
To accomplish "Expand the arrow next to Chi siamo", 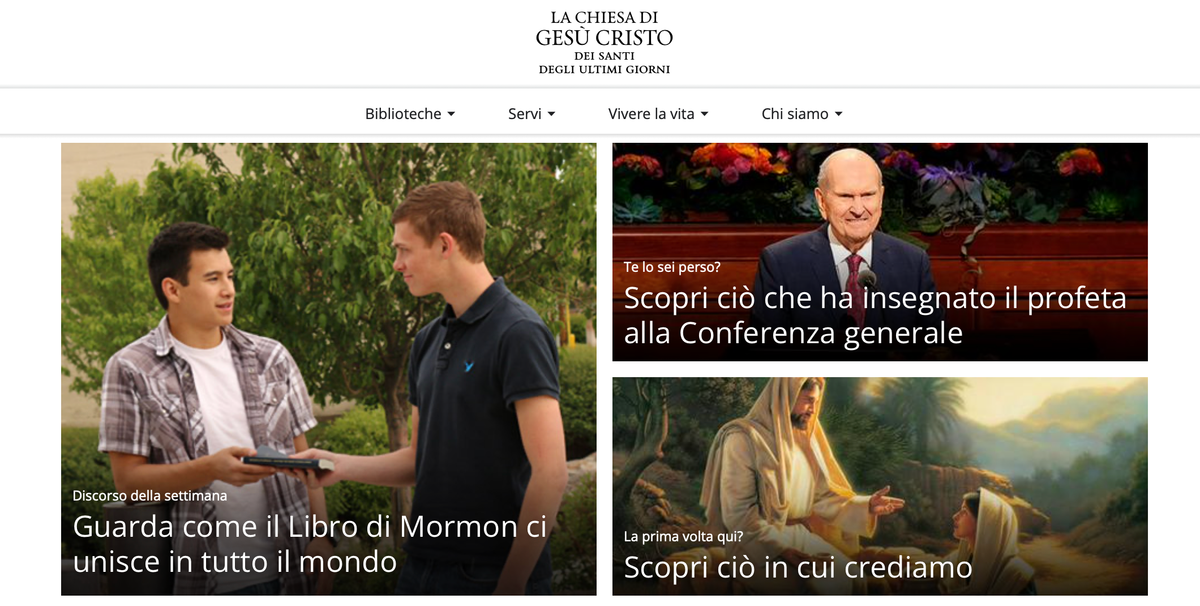I will tap(838, 115).
